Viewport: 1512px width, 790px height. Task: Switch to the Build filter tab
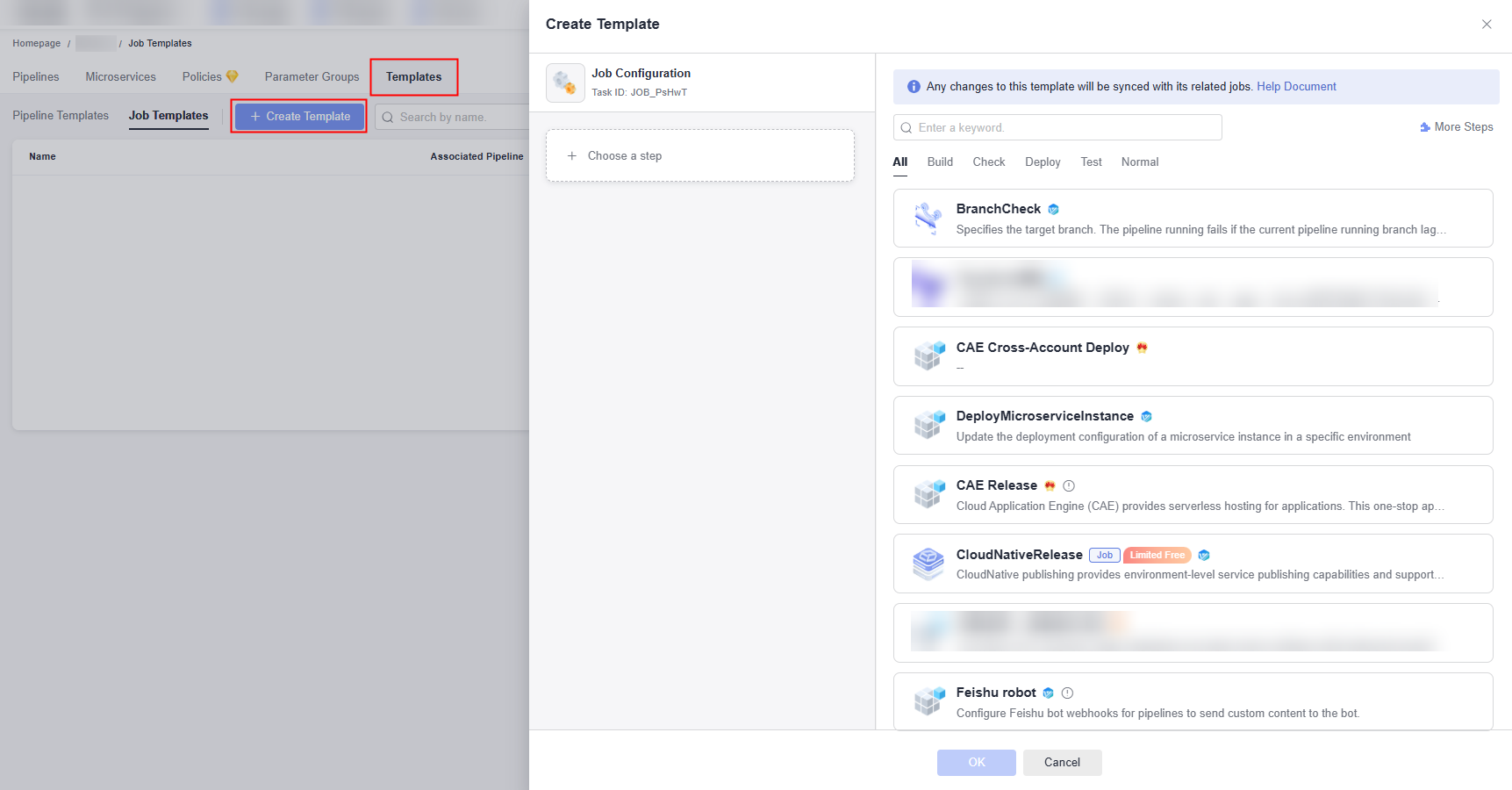pyautogui.click(x=940, y=162)
